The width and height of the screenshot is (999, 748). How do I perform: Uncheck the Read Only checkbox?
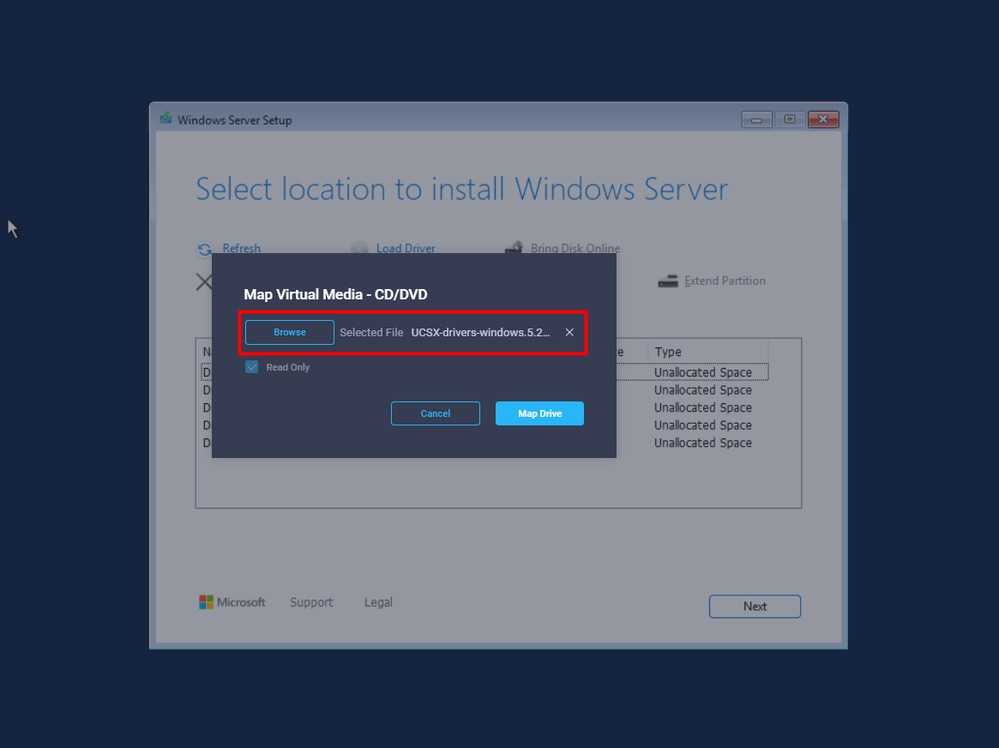pos(251,367)
